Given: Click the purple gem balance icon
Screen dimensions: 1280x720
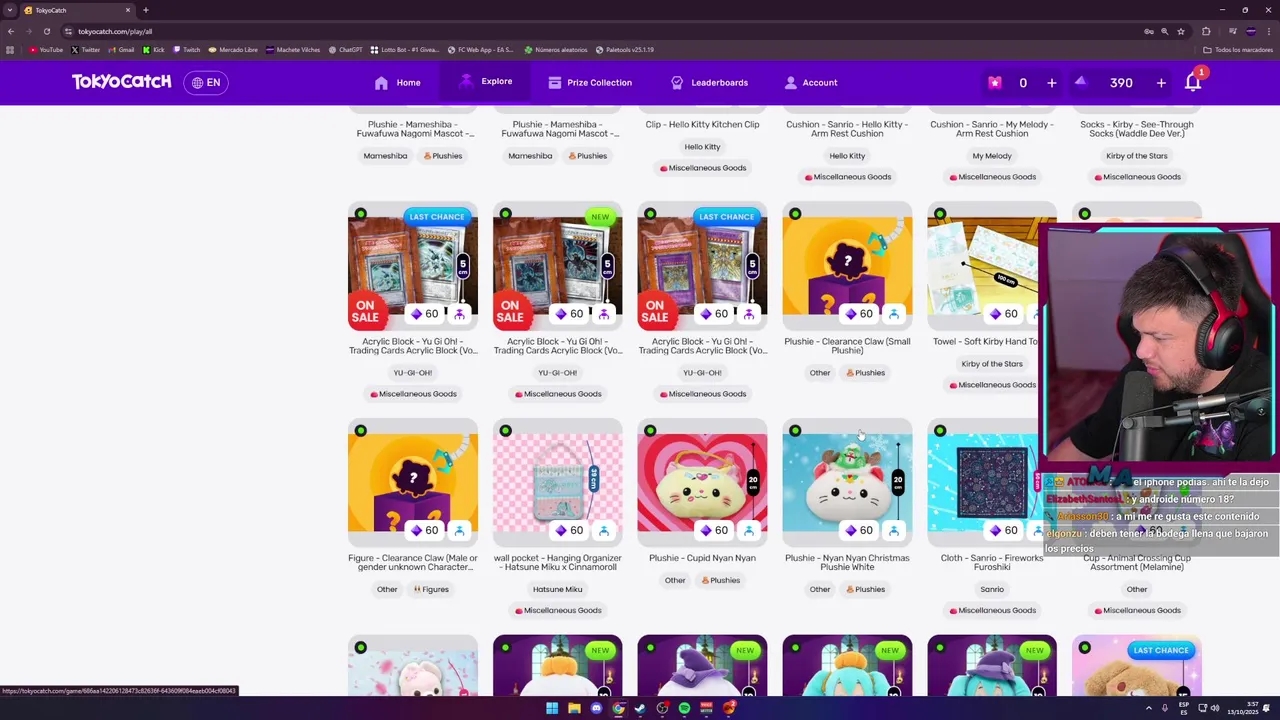Looking at the screenshot, I should (x=1081, y=83).
